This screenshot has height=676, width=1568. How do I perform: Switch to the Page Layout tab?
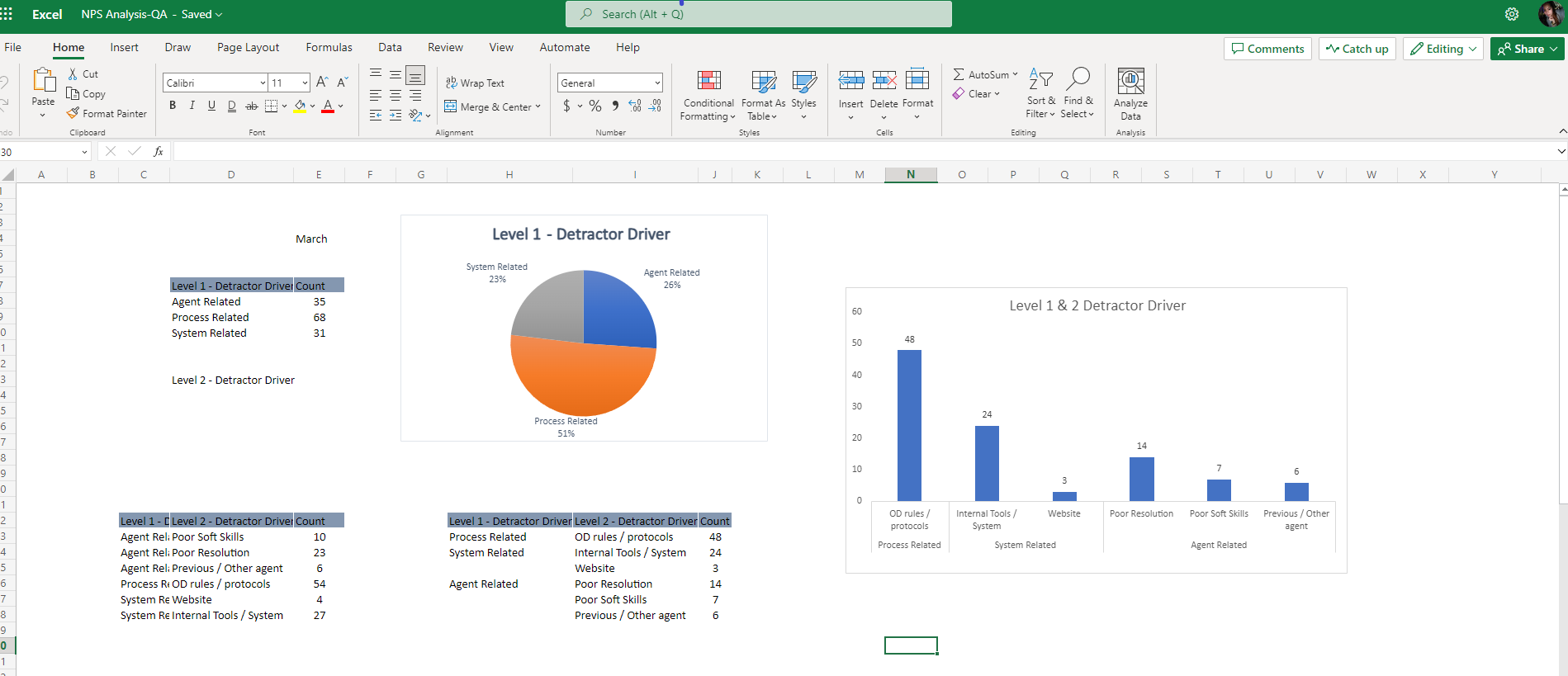pos(249,47)
